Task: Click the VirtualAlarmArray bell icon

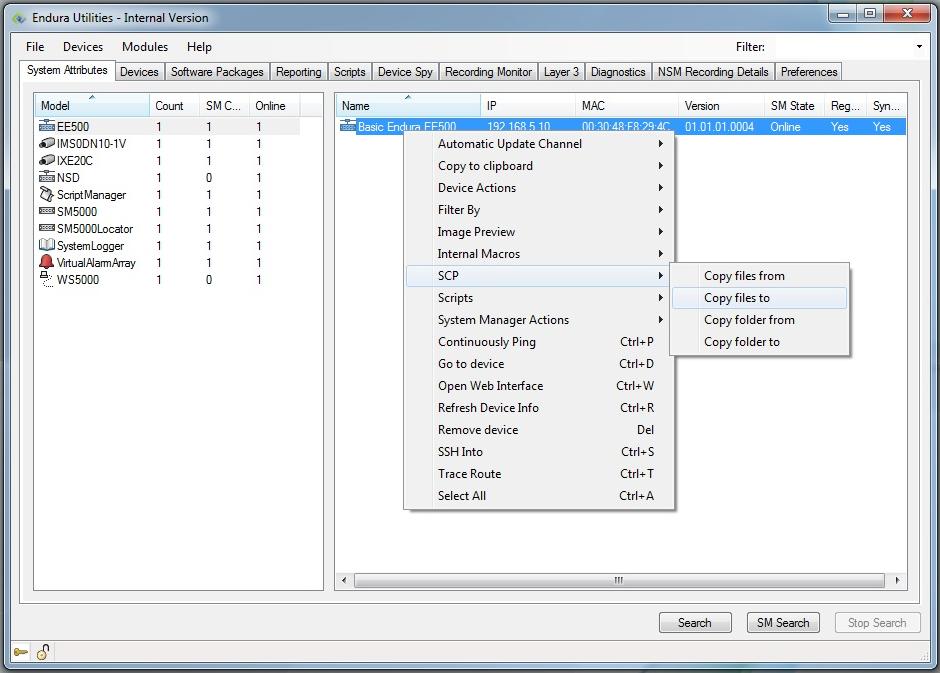Action: (47, 261)
